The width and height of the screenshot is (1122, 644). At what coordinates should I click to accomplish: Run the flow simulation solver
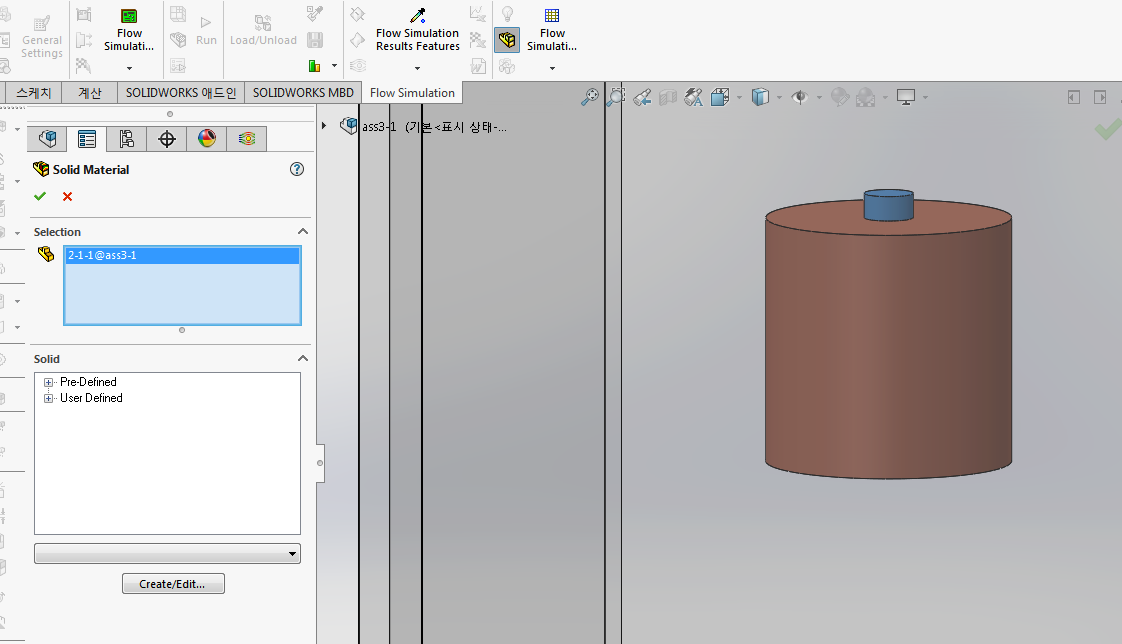click(x=206, y=31)
